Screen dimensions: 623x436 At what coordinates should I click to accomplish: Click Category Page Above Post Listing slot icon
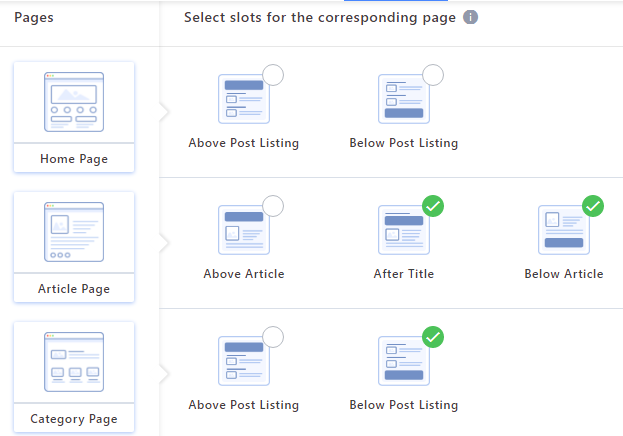pyautogui.click(x=244, y=361)
